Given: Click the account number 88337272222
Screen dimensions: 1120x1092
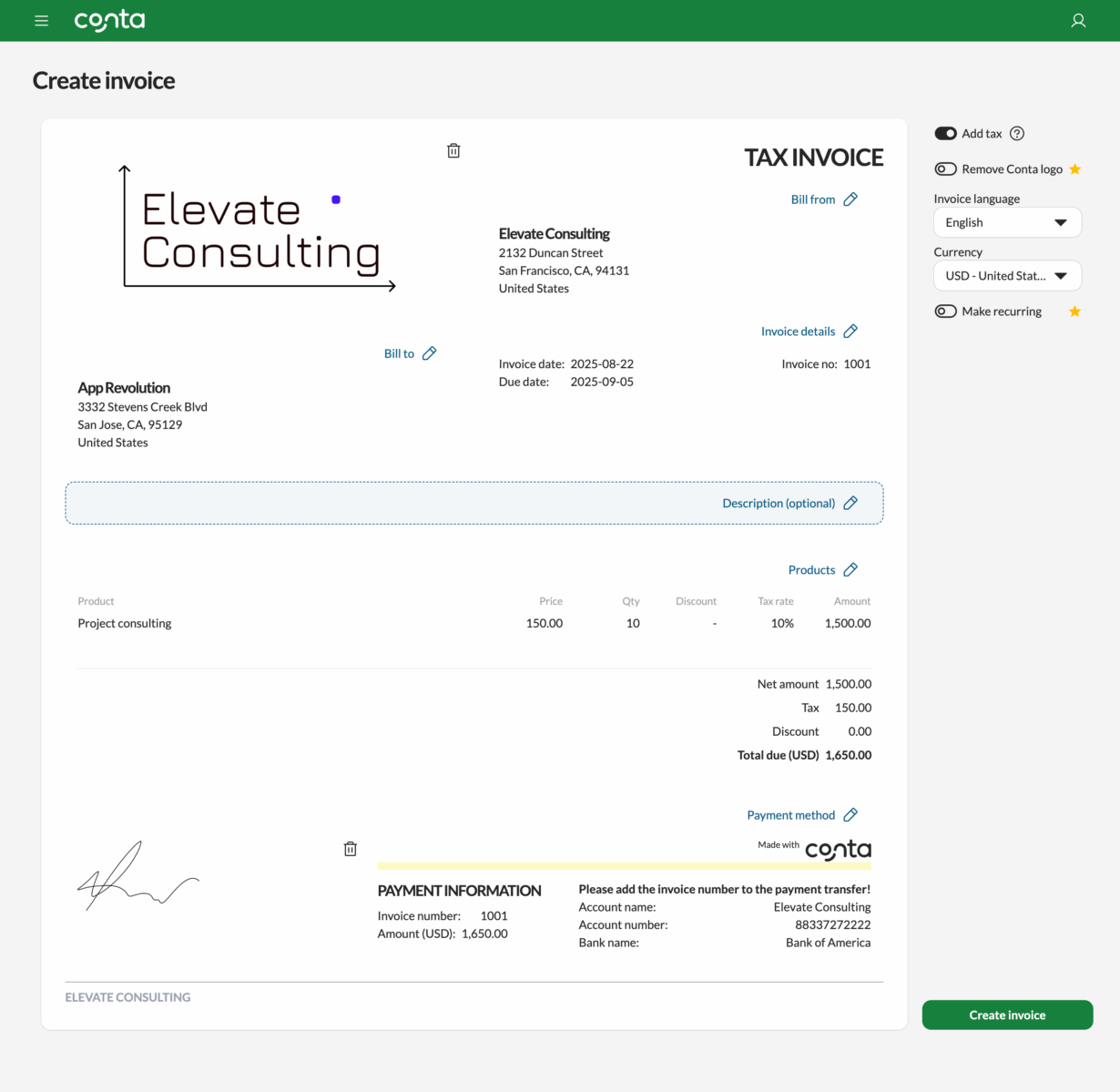Looking at the screenshot, I should coord(832,925).
